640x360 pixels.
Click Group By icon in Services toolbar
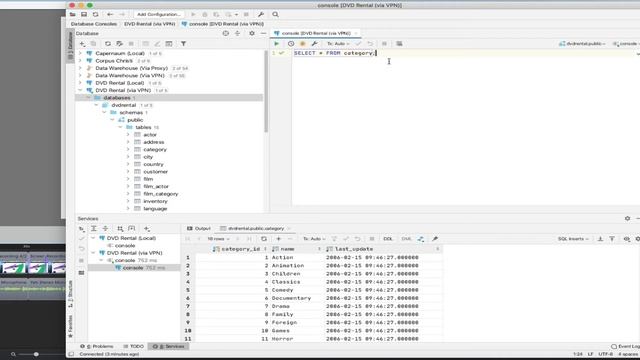tap(120, 229)
